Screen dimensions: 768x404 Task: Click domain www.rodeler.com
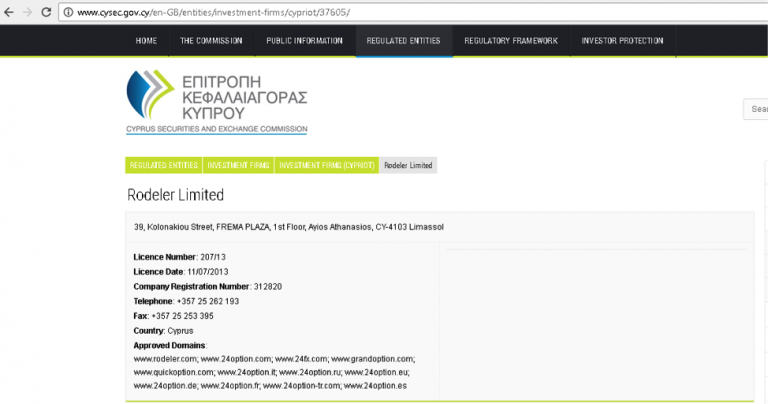click(165, 359)
